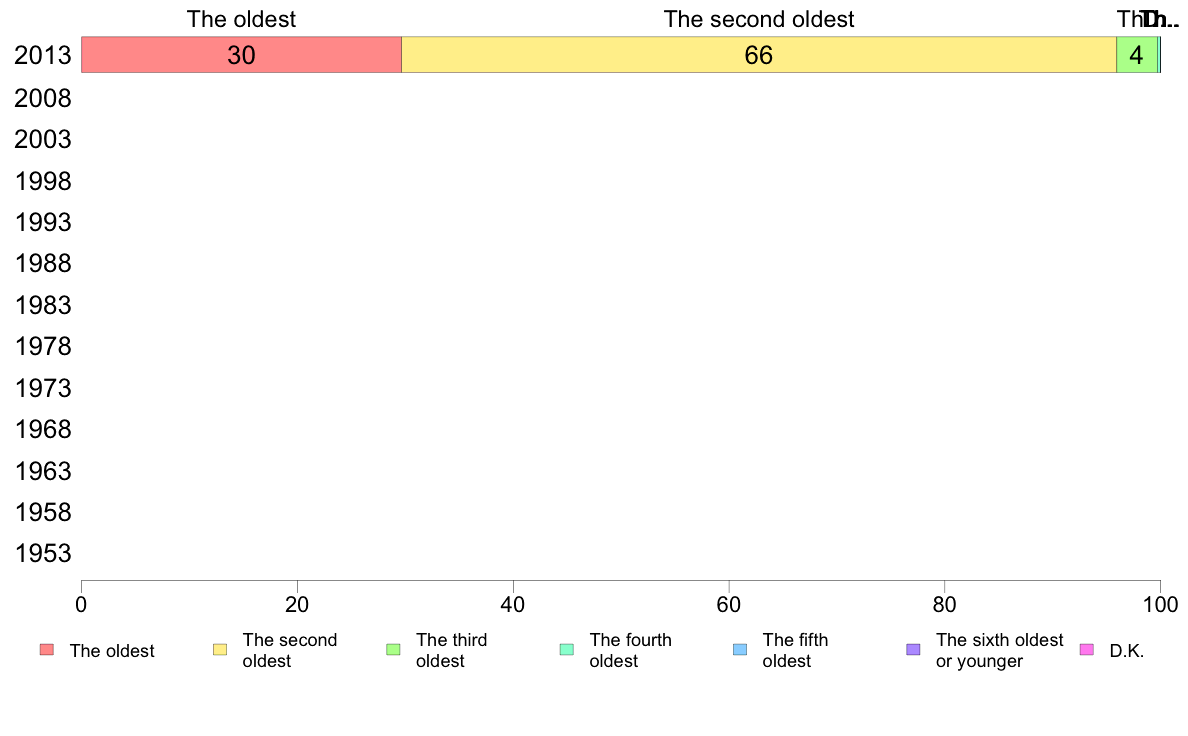This screenshot has height=736, width=1188.
Task: Click the 1953 year label
Action: [x=42, y=554]
